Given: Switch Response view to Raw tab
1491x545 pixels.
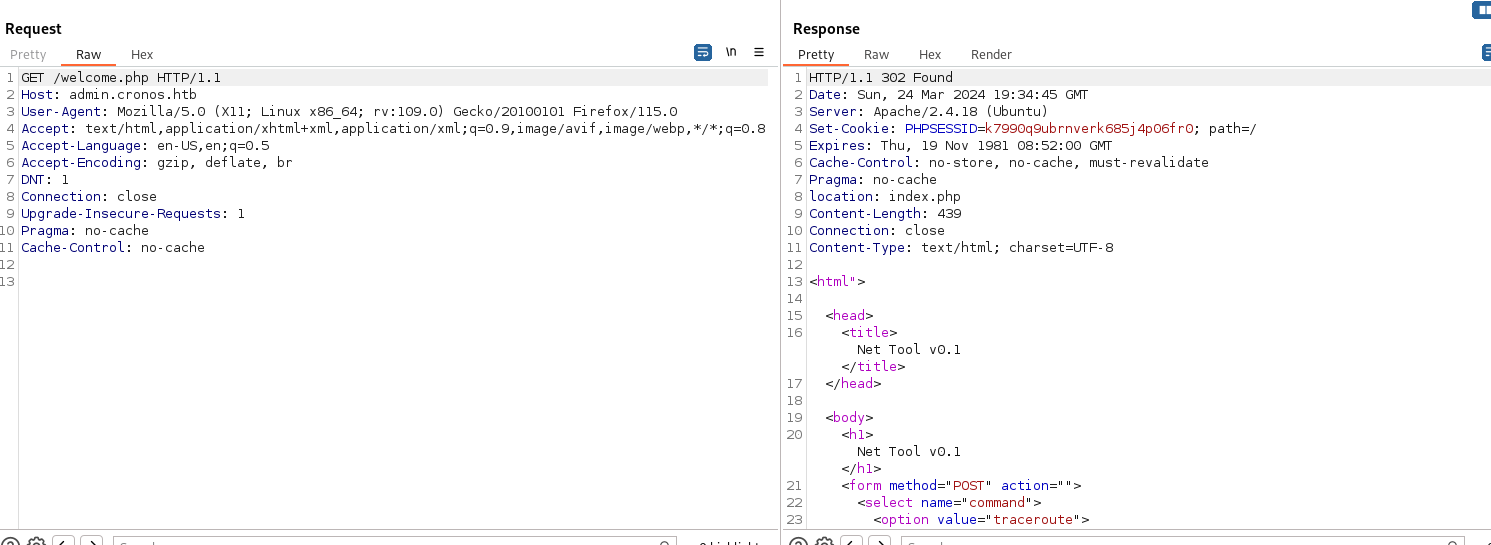Looking at the screenshot, I should point(876,55).
